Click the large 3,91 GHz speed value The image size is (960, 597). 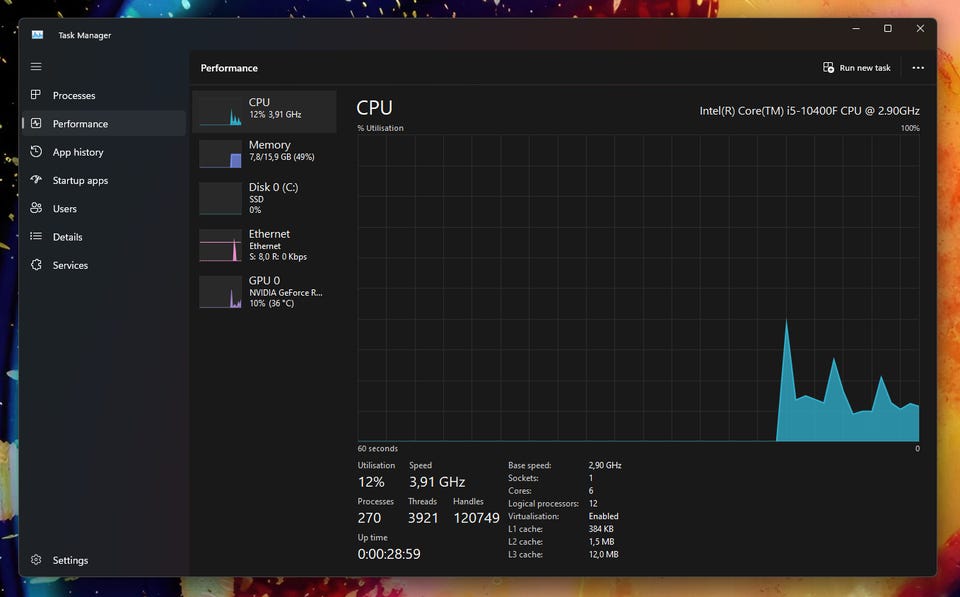tap(437, 482)
